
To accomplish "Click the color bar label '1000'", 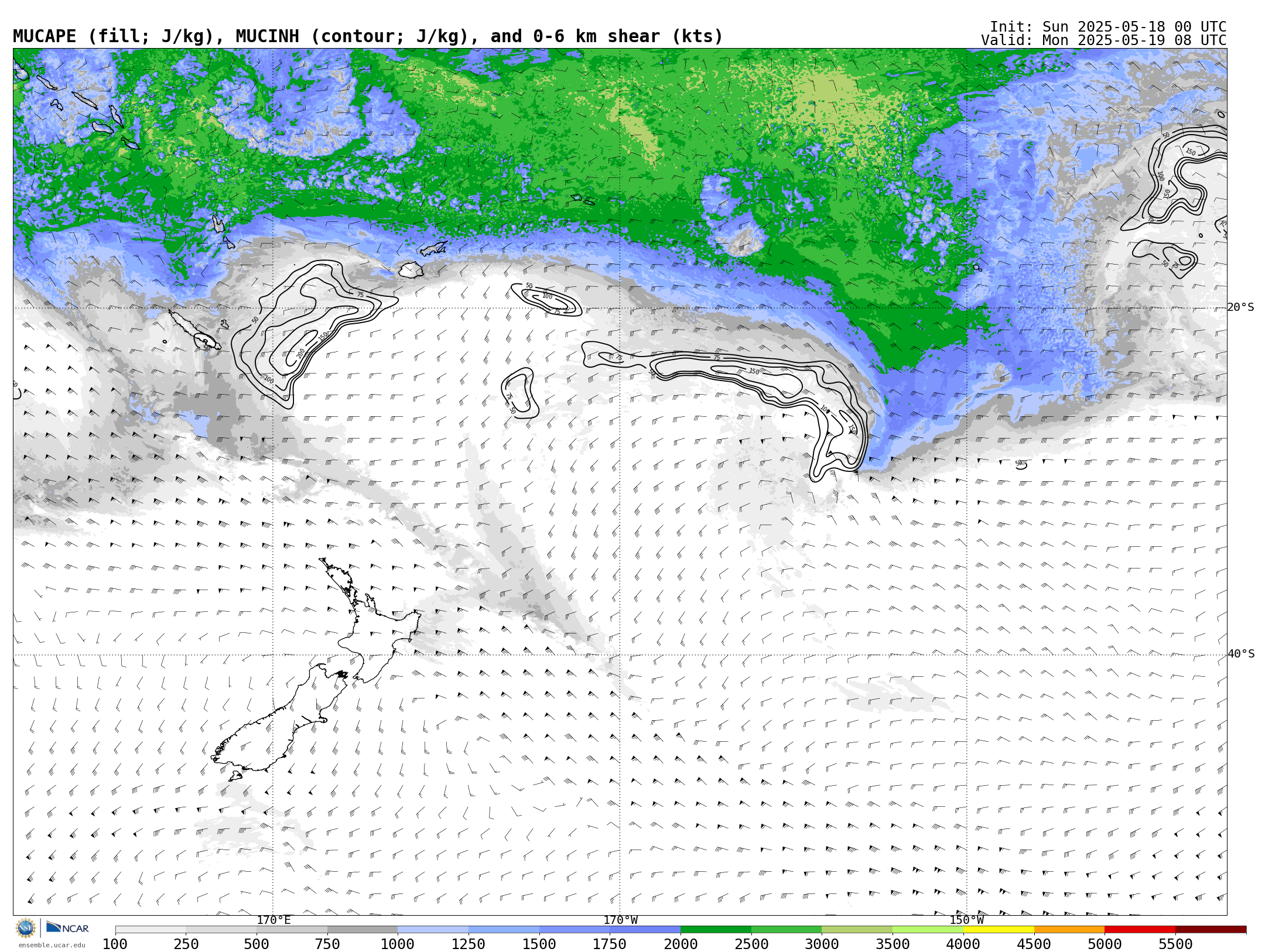I will click(x=398, y=944).
